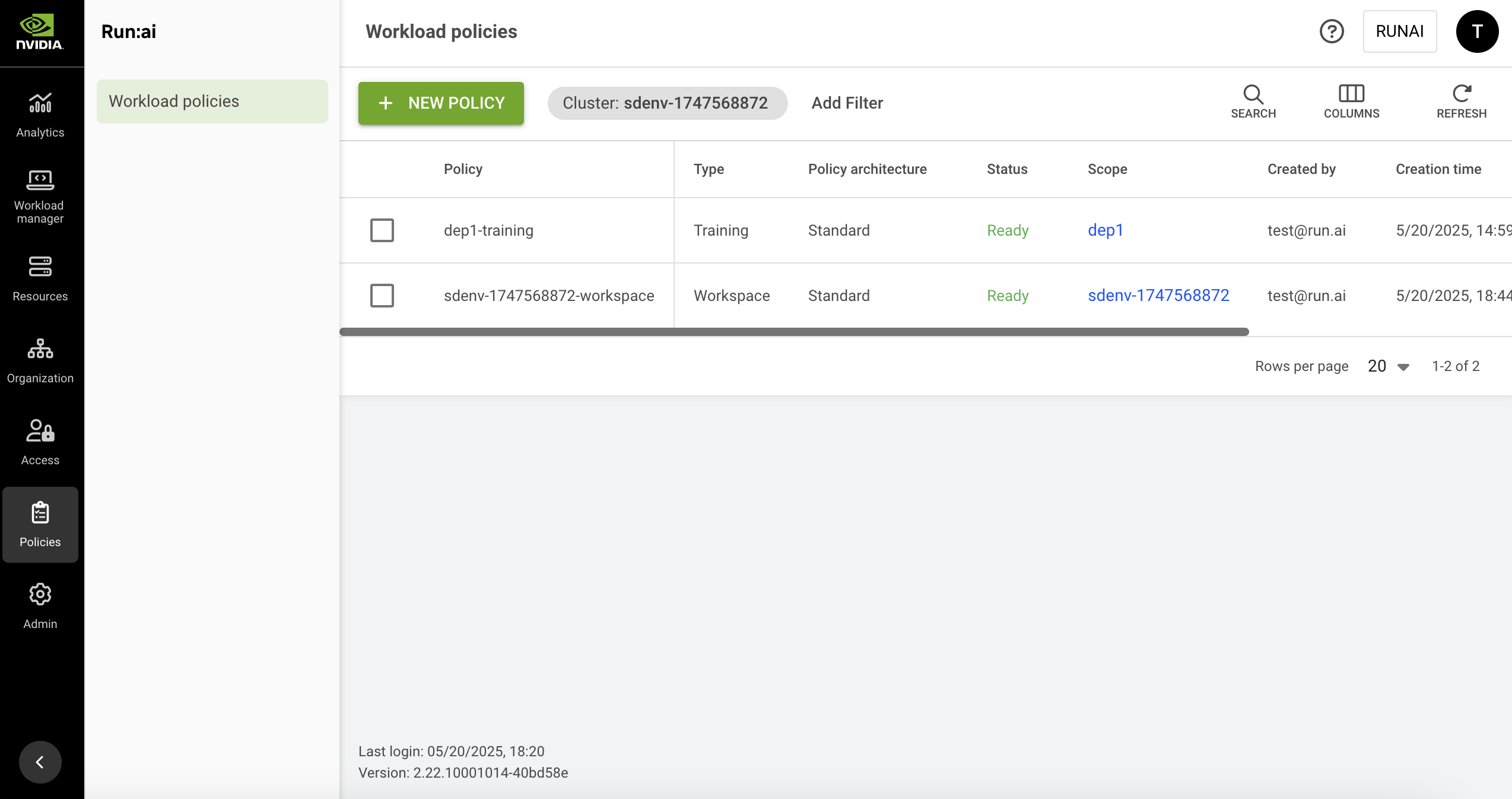Click the help question mark icon
Viewport: 1512px width, 799px height.
1332,31
